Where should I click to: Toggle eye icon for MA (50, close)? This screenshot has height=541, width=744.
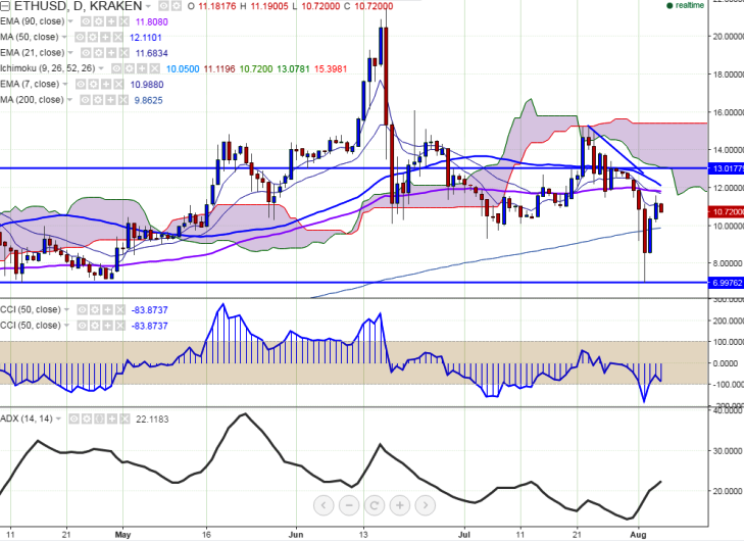pos(80,37)
